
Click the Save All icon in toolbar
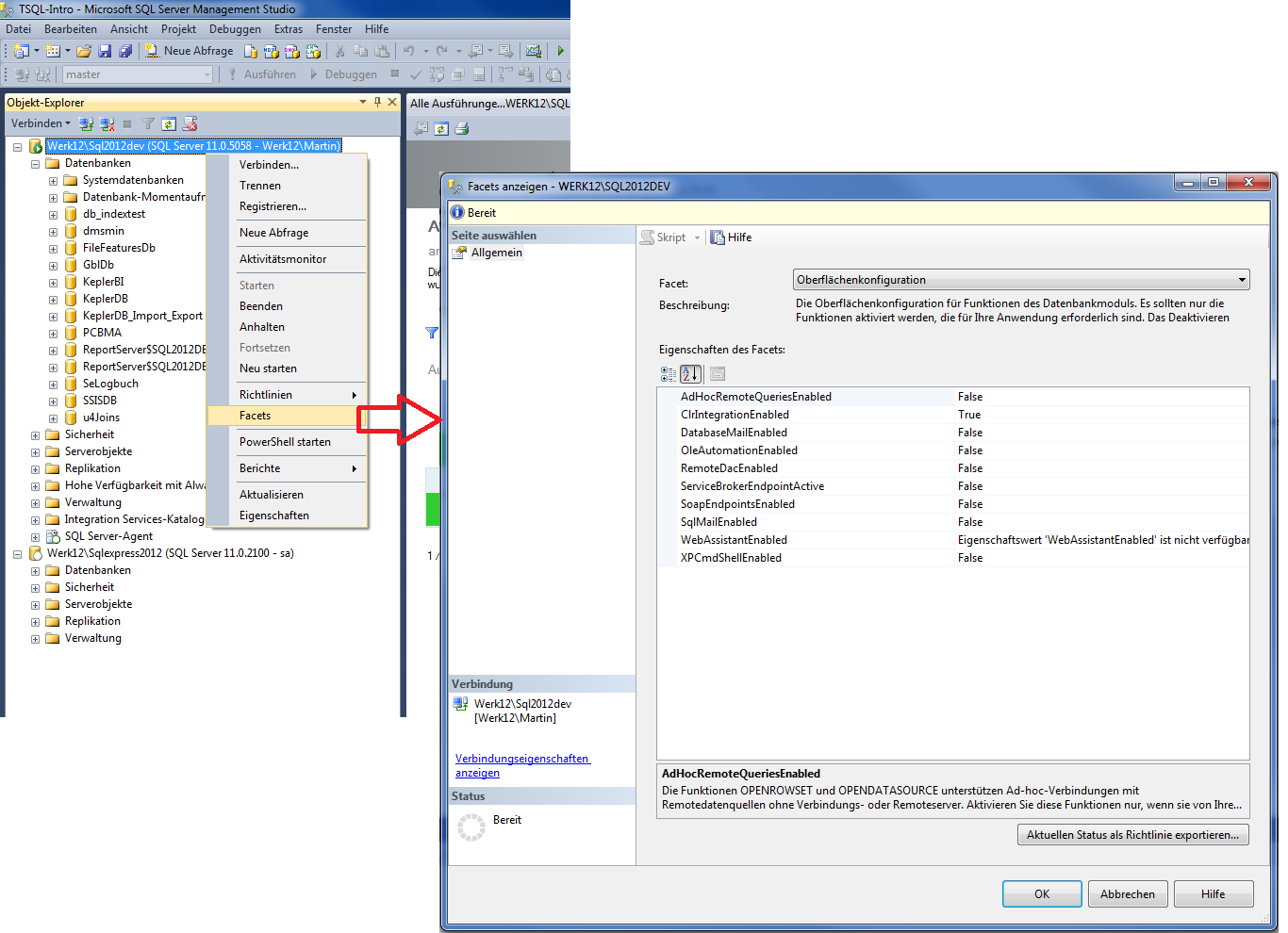[125, 51]
